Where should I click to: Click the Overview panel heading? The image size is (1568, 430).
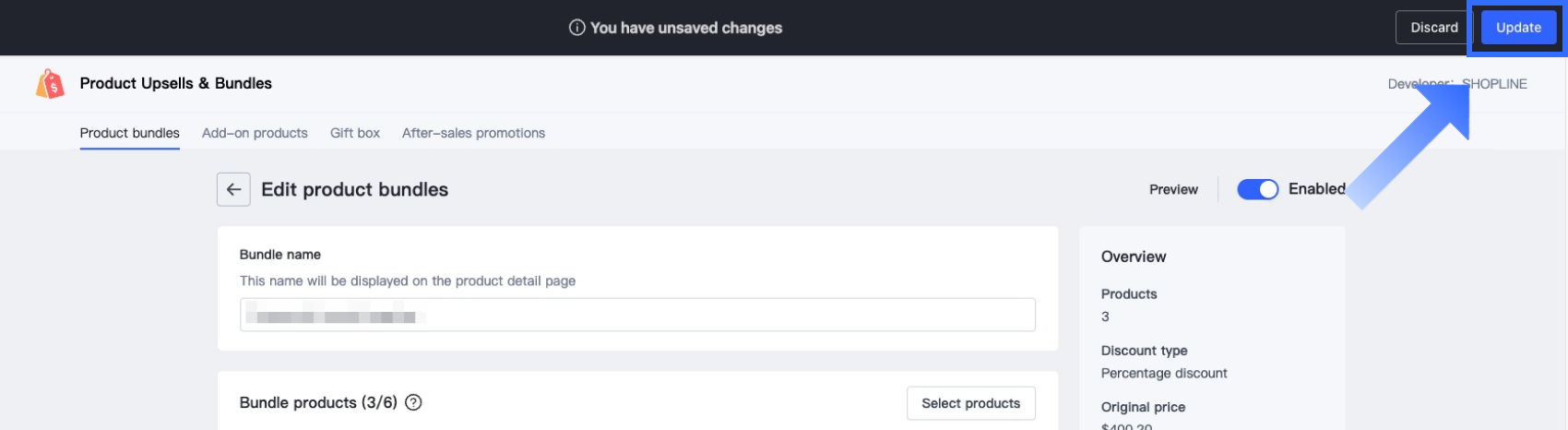[1134, 257]
